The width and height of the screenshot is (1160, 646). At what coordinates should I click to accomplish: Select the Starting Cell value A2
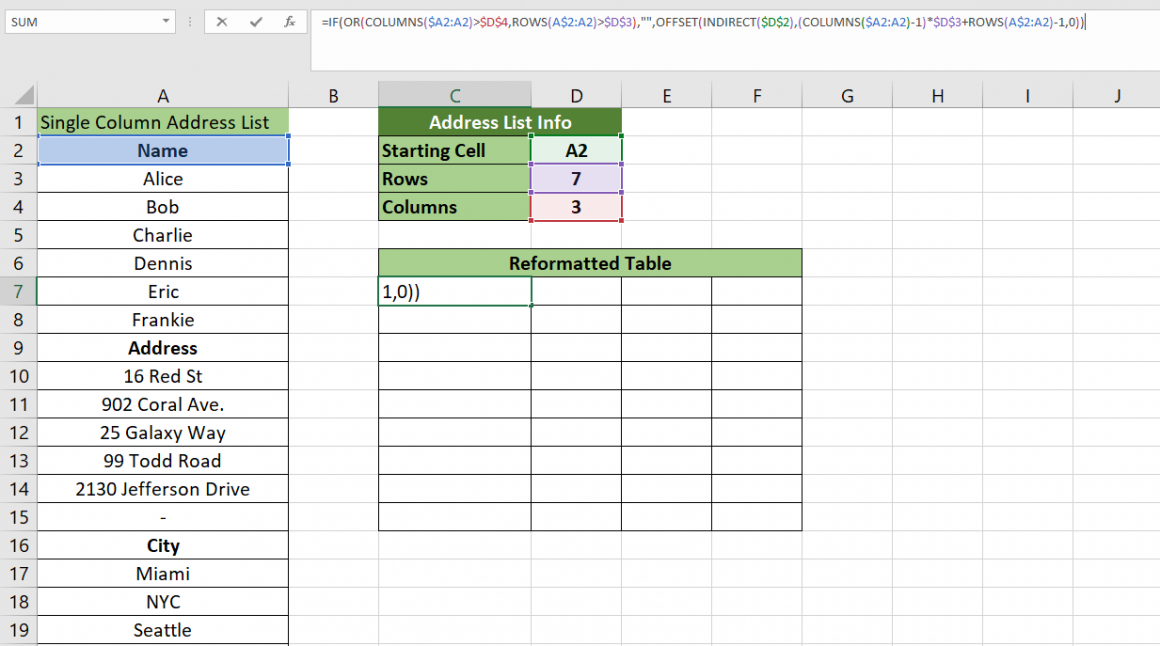point(576,149)
